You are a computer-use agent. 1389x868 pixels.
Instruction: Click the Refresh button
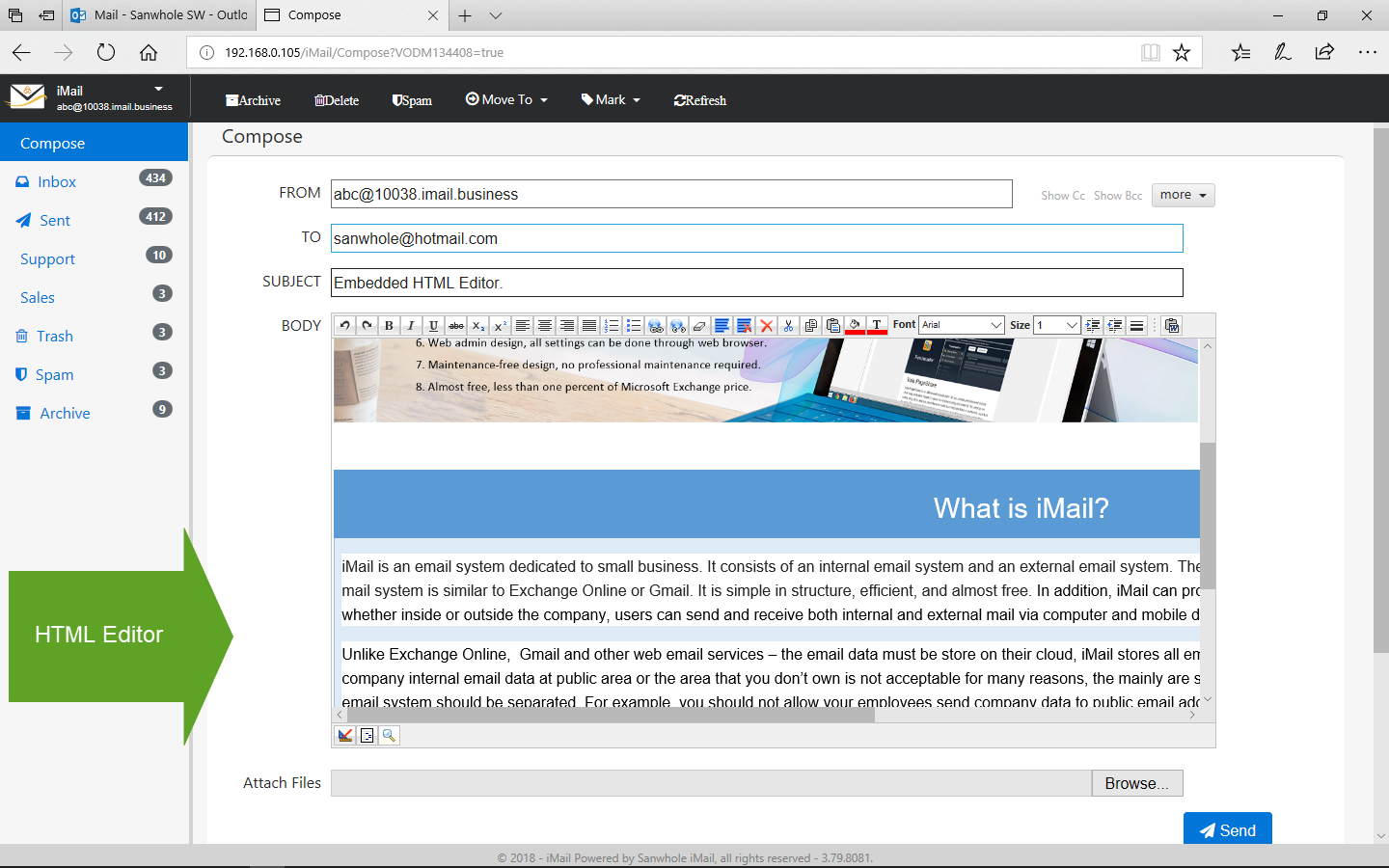click(x=700, y=100)
